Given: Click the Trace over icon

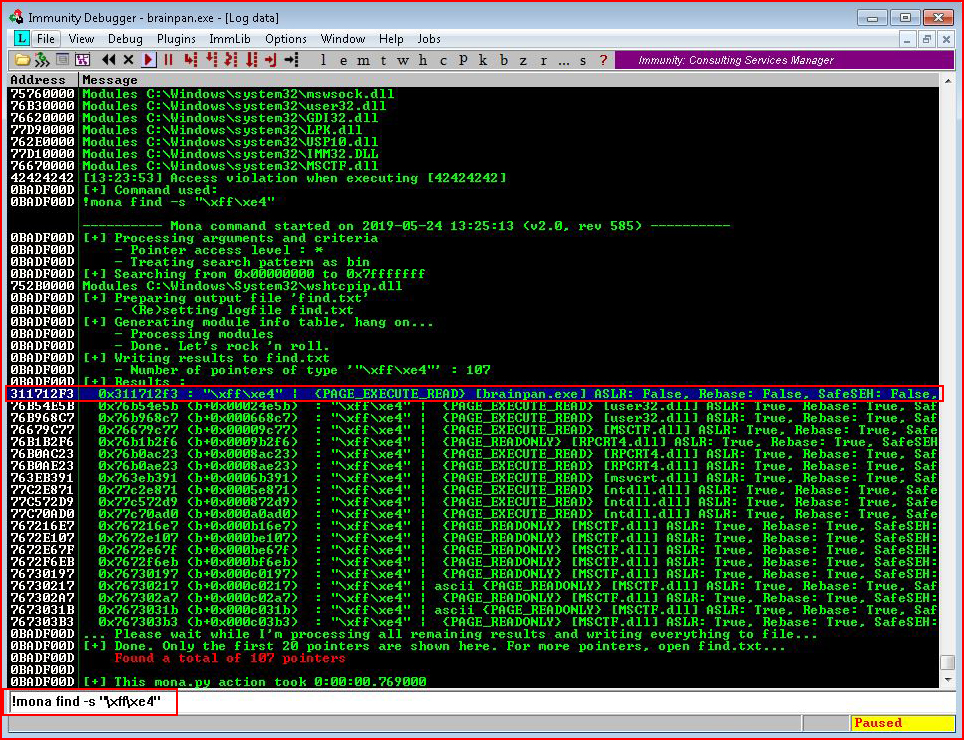Looking at the screenshot, I should 251,60.
